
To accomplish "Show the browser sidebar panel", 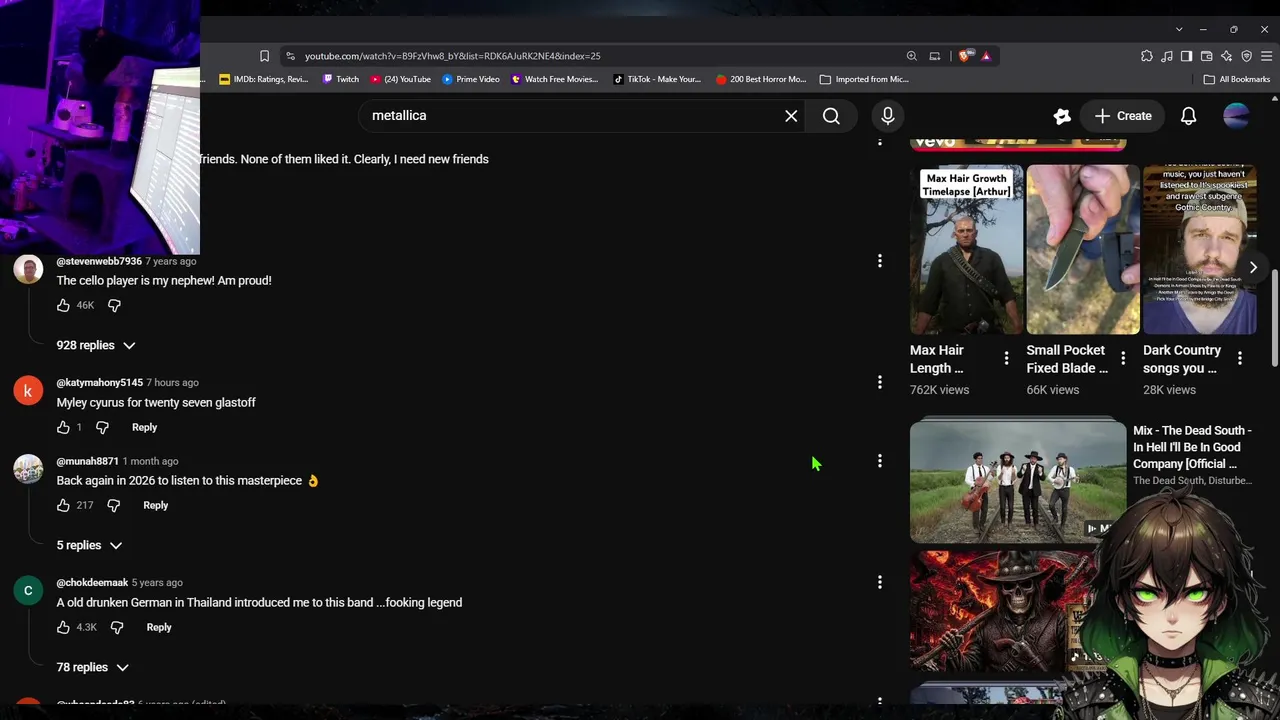I will pos(1187,56).
